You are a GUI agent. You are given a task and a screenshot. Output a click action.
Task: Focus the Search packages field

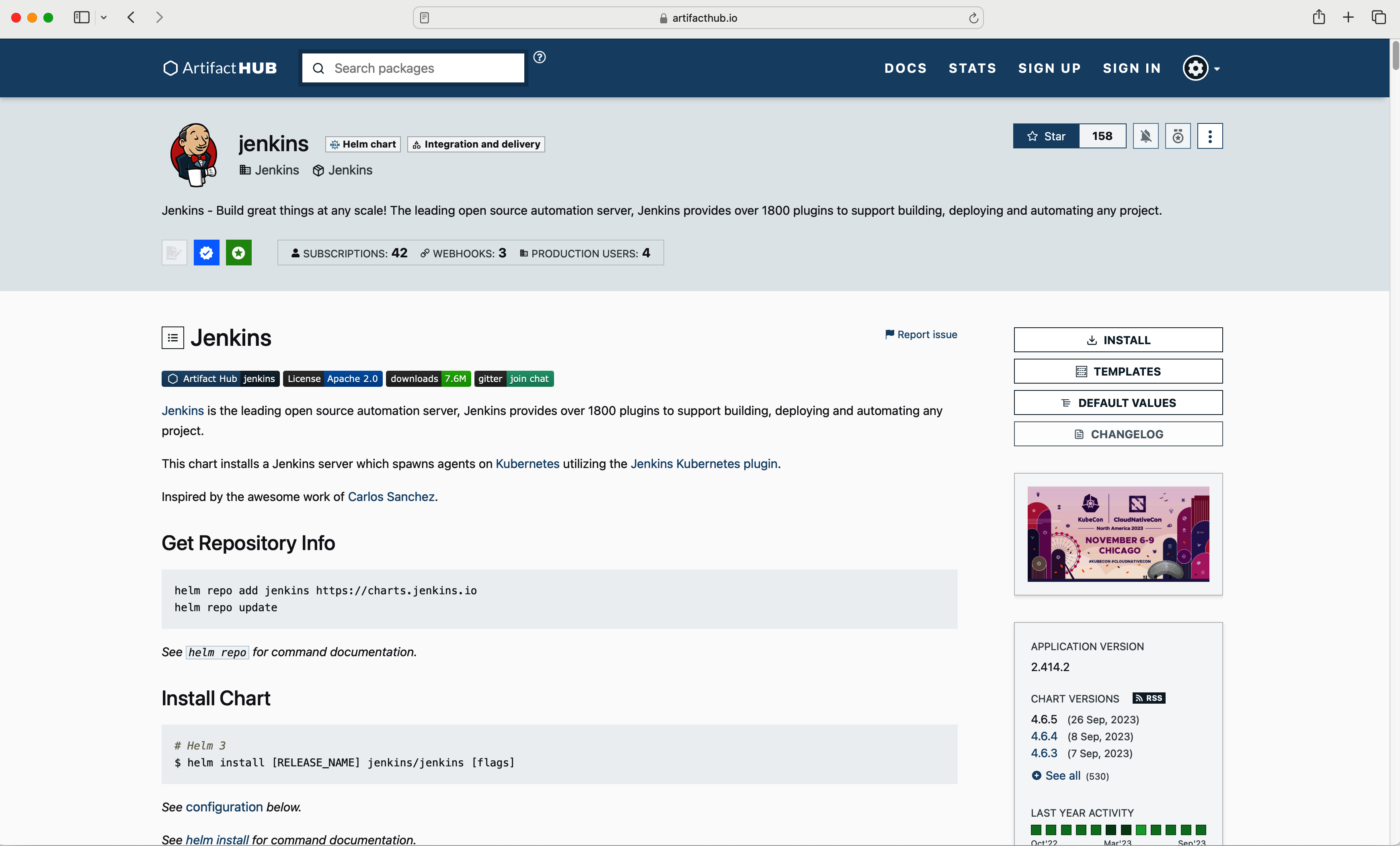click(421, 69)
